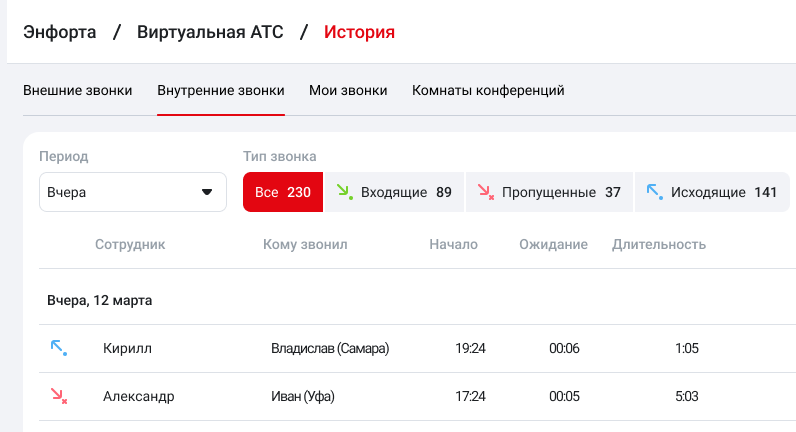Click the Начало column header
The image size is (796, 432).
(453, 244)
